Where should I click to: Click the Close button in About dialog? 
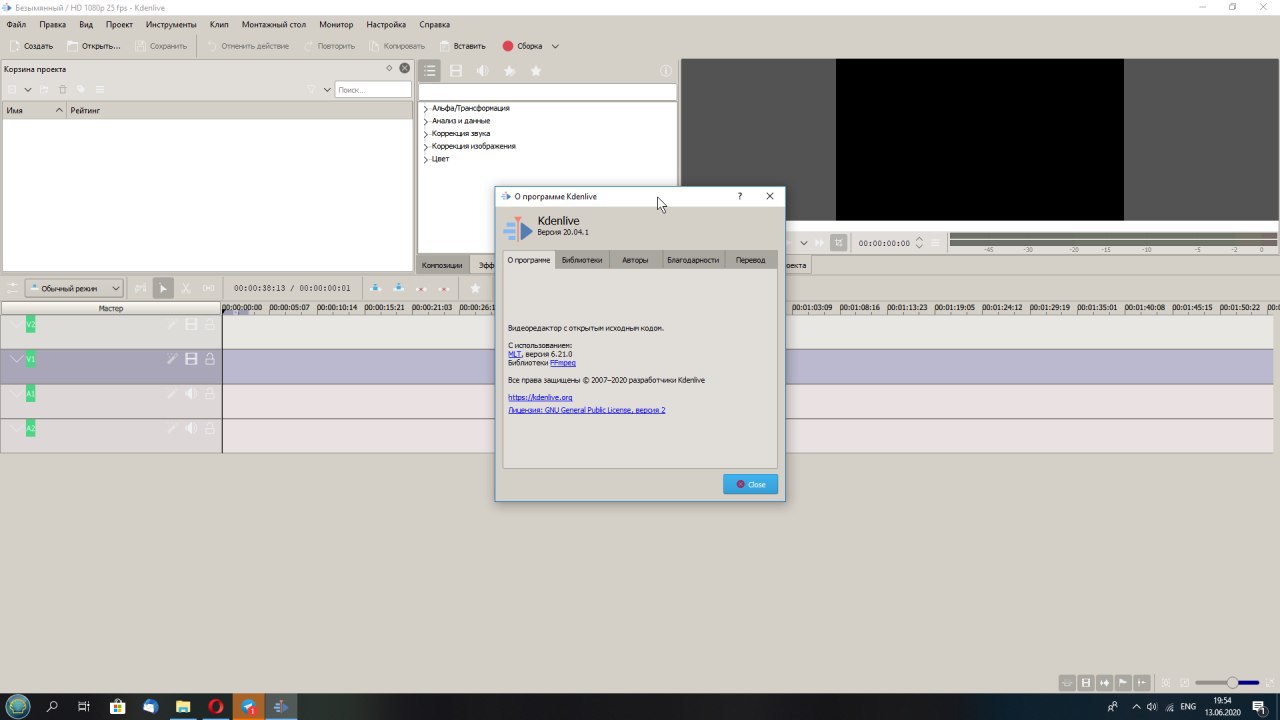tap(750, 484)
